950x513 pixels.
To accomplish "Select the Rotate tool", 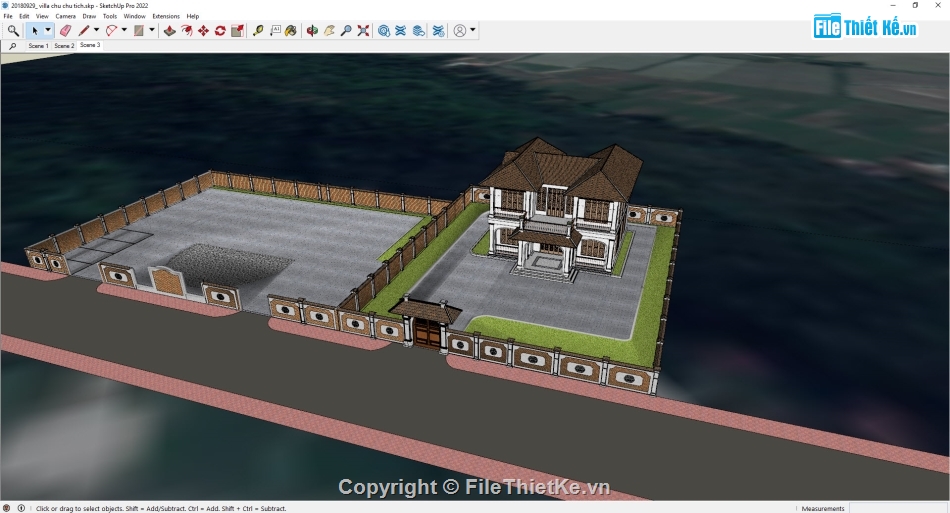I will (221, 30).
